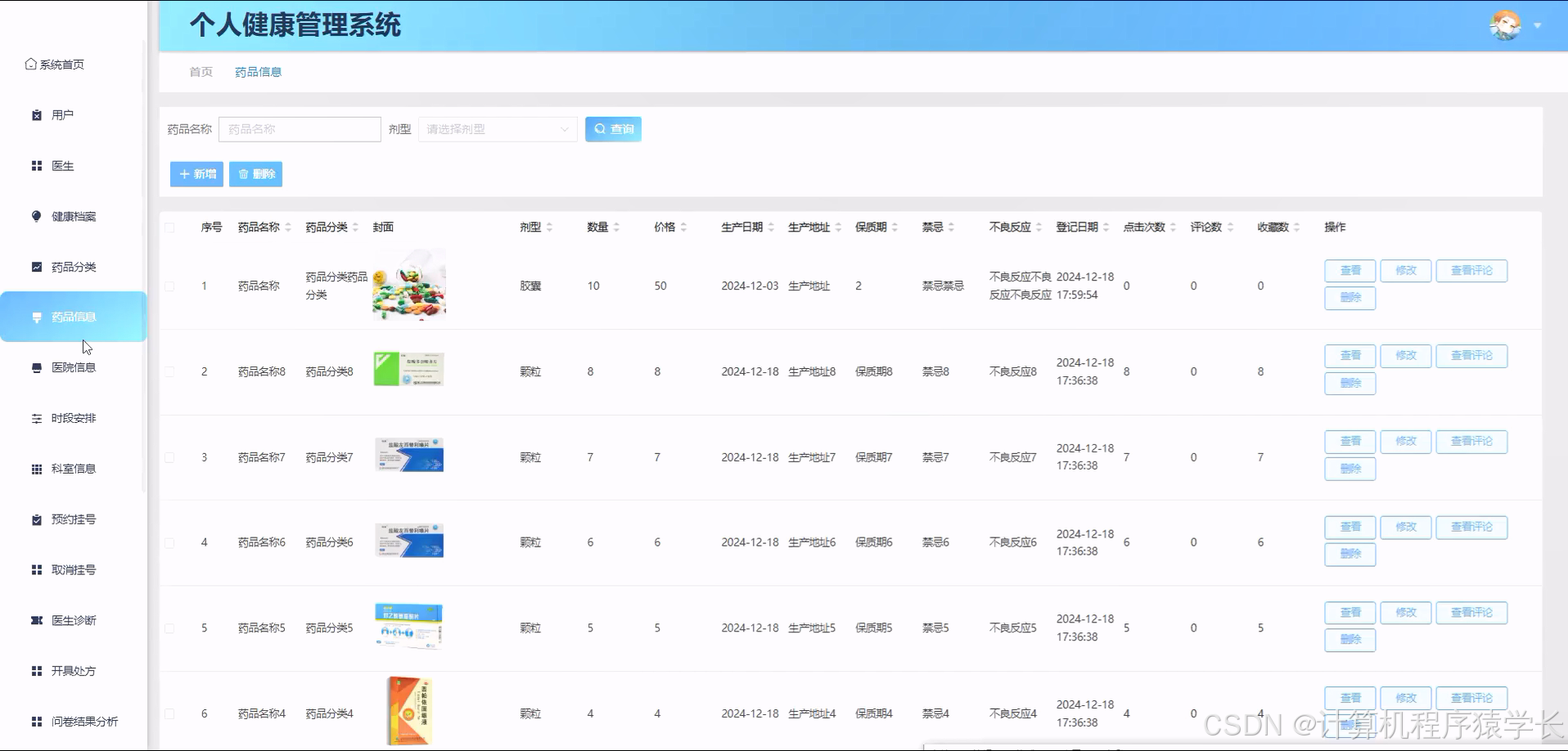This screenshot has width=1568, height=751.
Task: Select the 时段安排 sidebar icon
Action: 36,418
